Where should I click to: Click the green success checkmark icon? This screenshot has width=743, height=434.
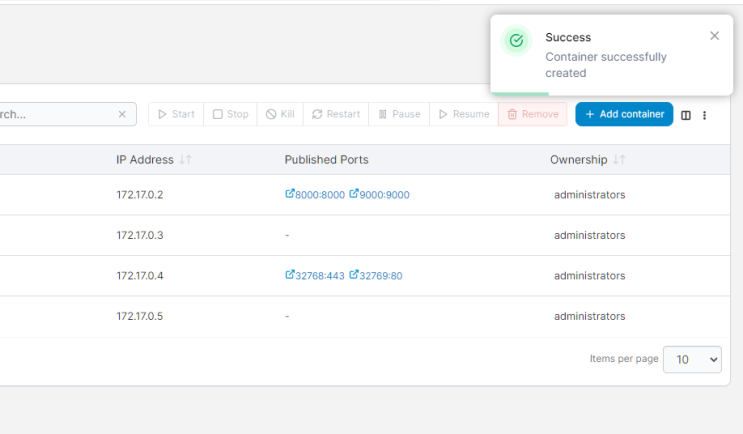[x=516, y=40]
